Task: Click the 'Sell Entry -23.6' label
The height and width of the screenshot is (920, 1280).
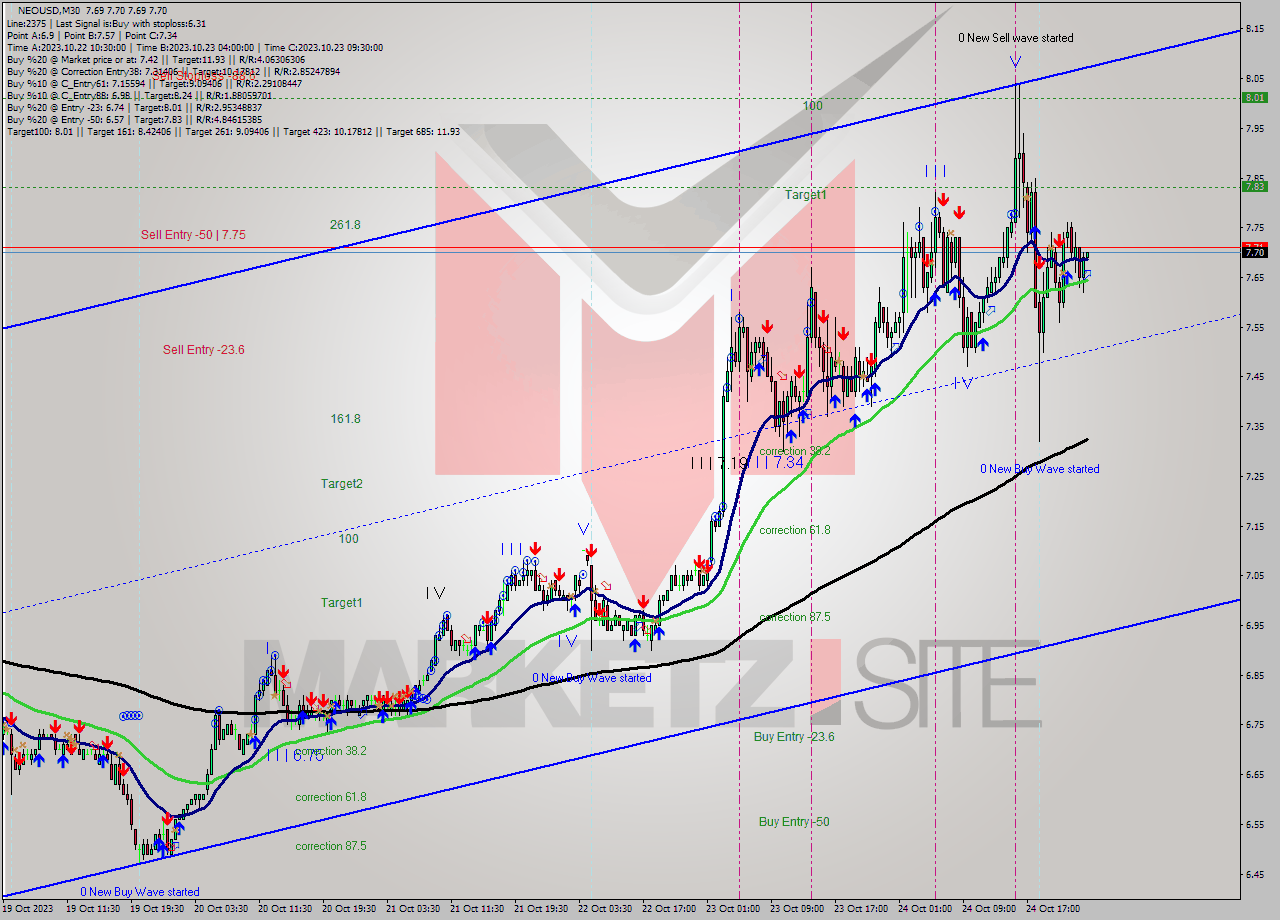Action: tap(204, 349)
